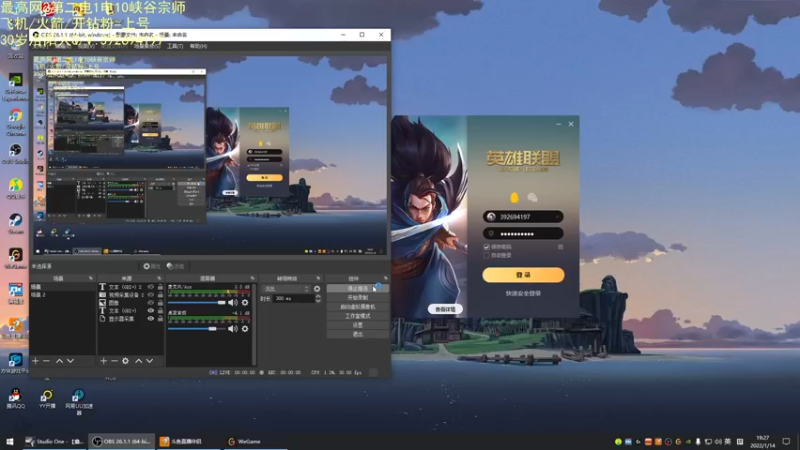Toggle visibility of 图像 source

coord(151,303)
